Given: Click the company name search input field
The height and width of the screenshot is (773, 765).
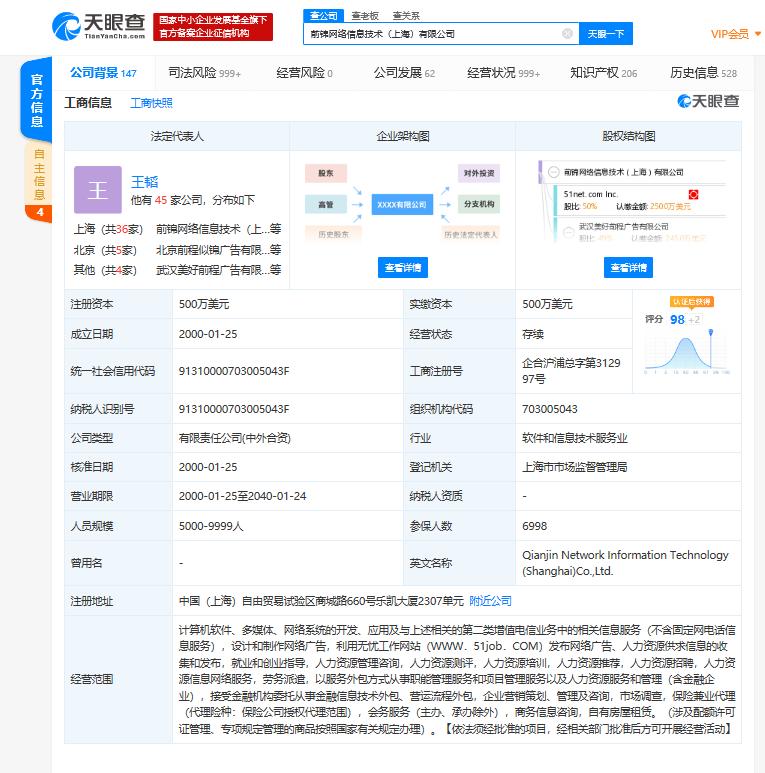Looking at the screenshot, I should (430, 33).
